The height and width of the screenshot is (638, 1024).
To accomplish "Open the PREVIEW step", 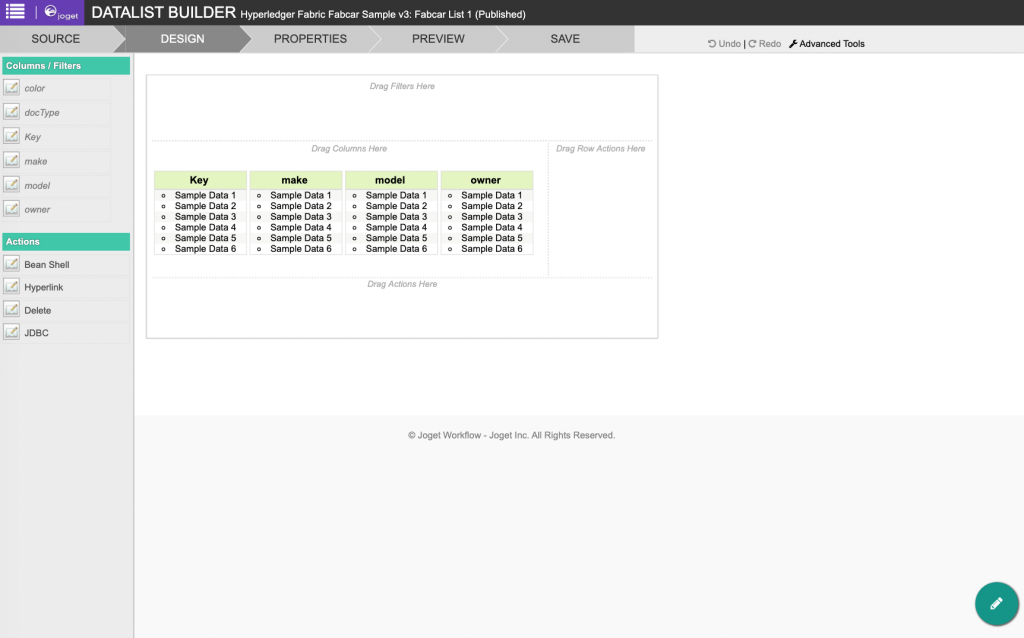I will tap(438, 39).
